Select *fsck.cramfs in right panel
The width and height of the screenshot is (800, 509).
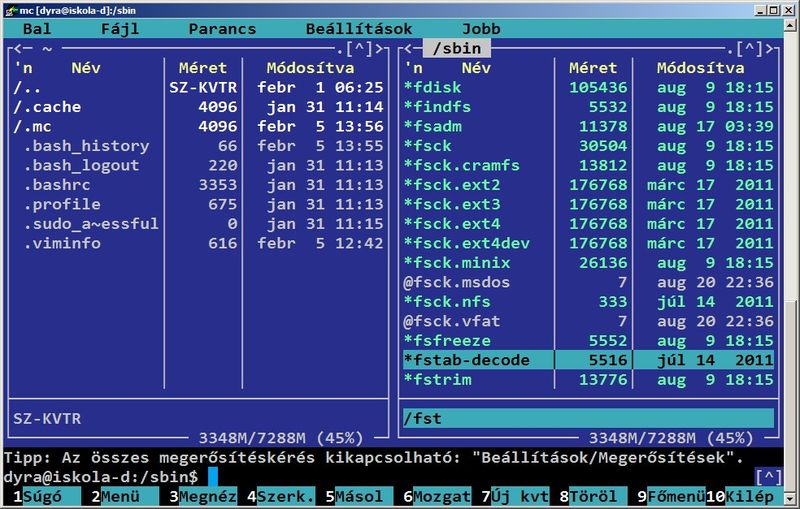coord(588,165)
